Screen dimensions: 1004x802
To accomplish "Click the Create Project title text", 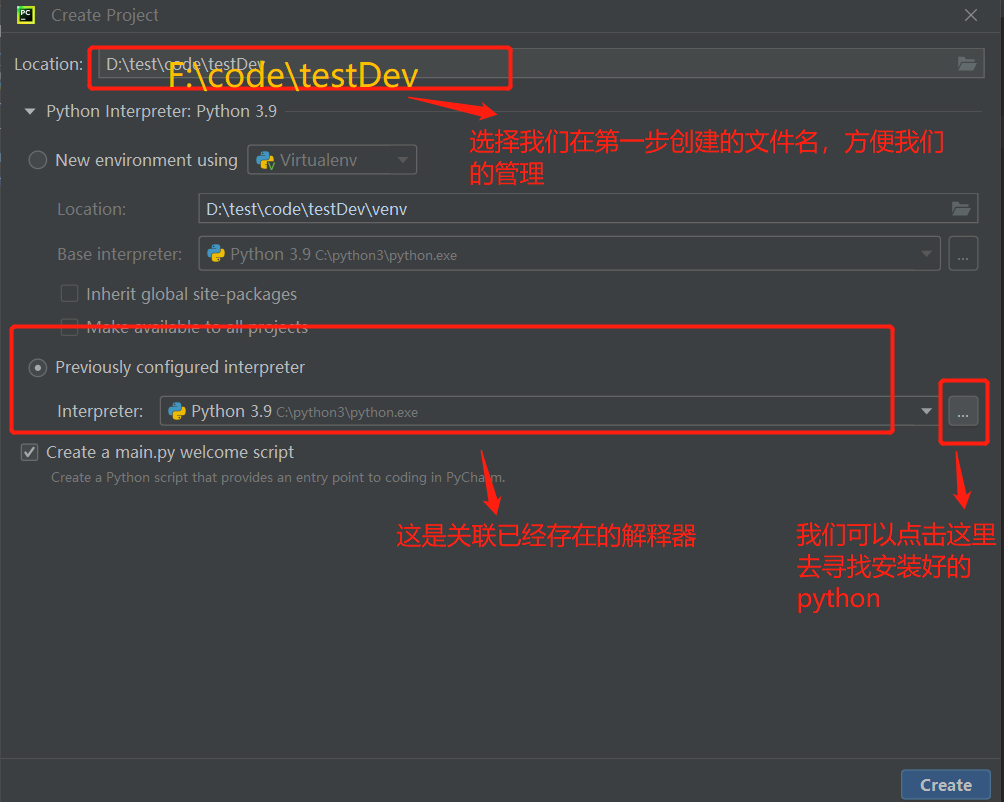I will (104, 15).
